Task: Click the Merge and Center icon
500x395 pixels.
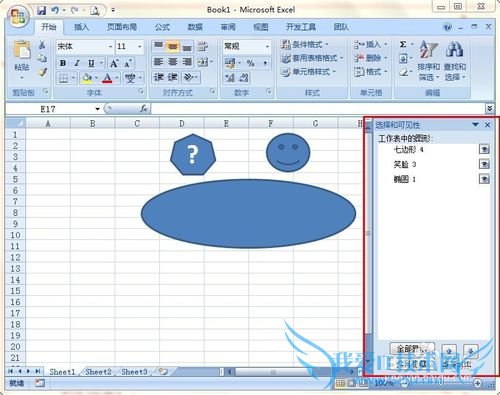Action: click(203, 62)
